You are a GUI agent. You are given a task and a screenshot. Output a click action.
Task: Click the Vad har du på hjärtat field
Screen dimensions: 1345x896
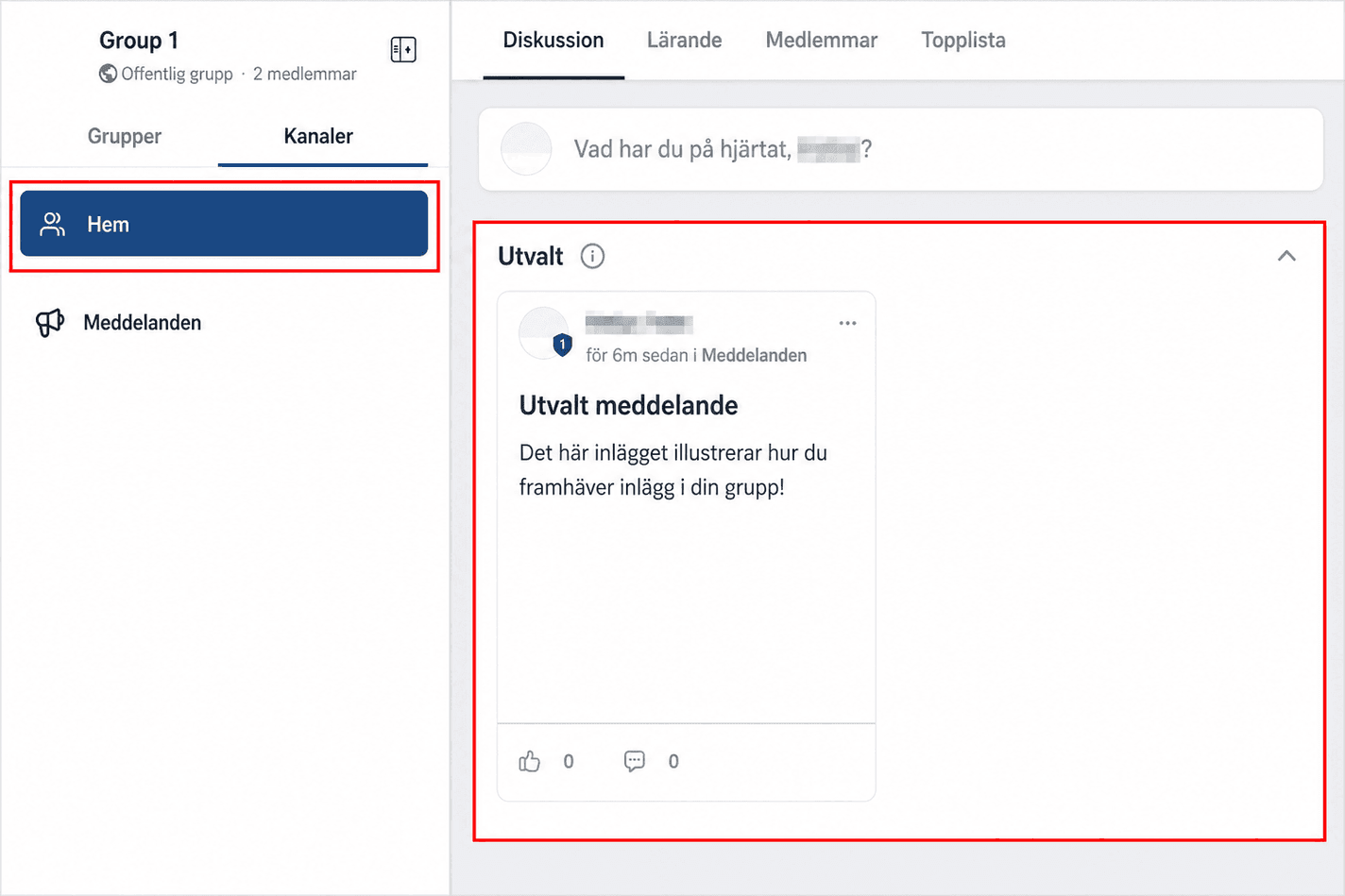pyautogui.click(x=901, y=149)
